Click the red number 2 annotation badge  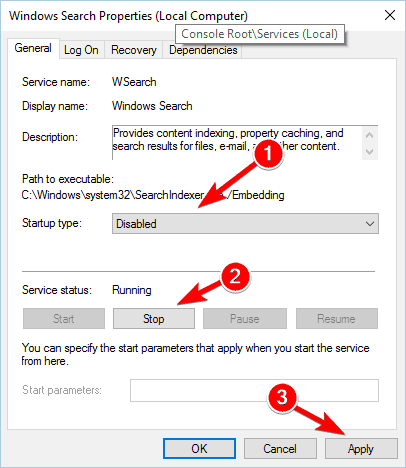click(235, 277)
